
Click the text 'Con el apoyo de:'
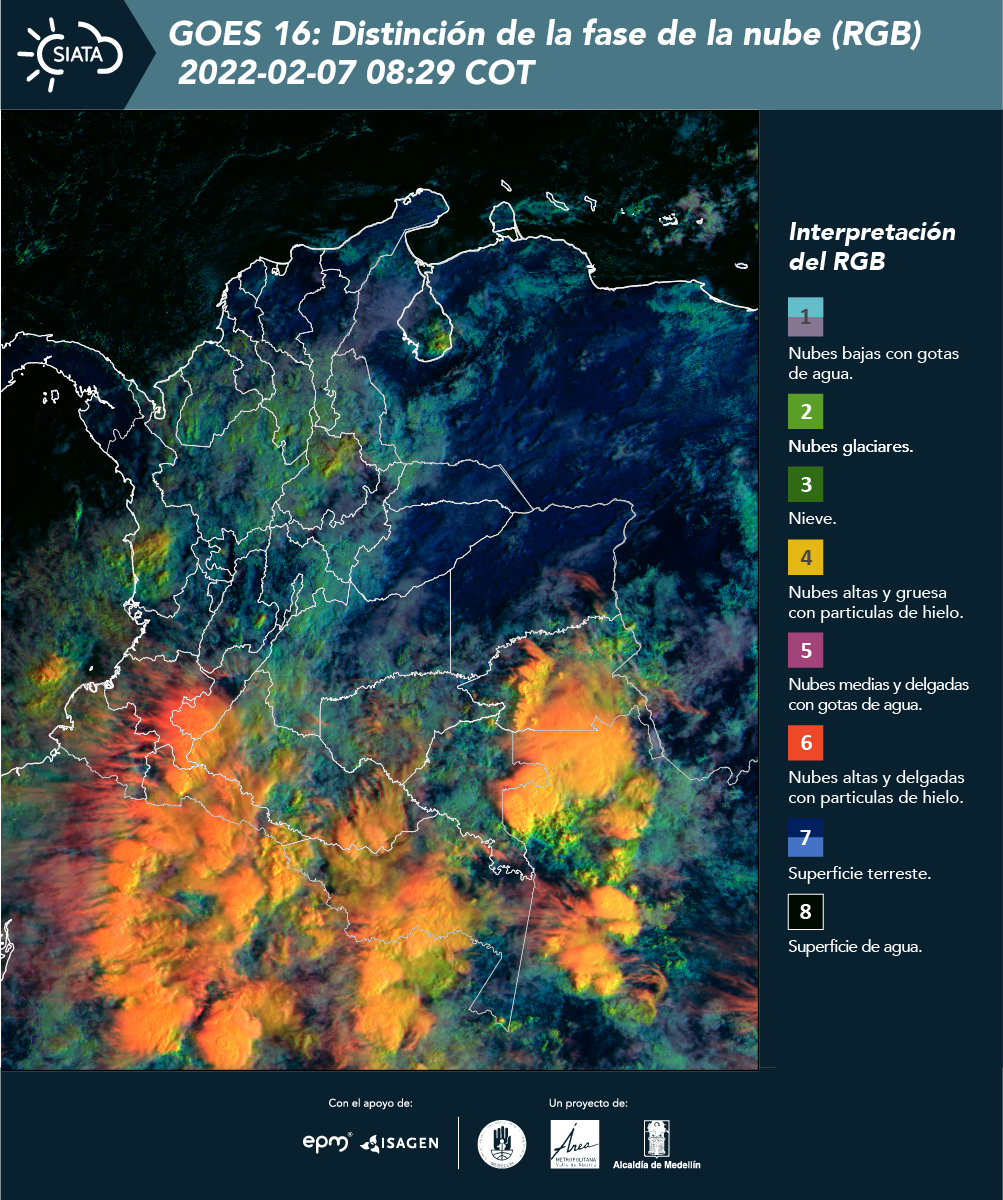[370, 1103]
